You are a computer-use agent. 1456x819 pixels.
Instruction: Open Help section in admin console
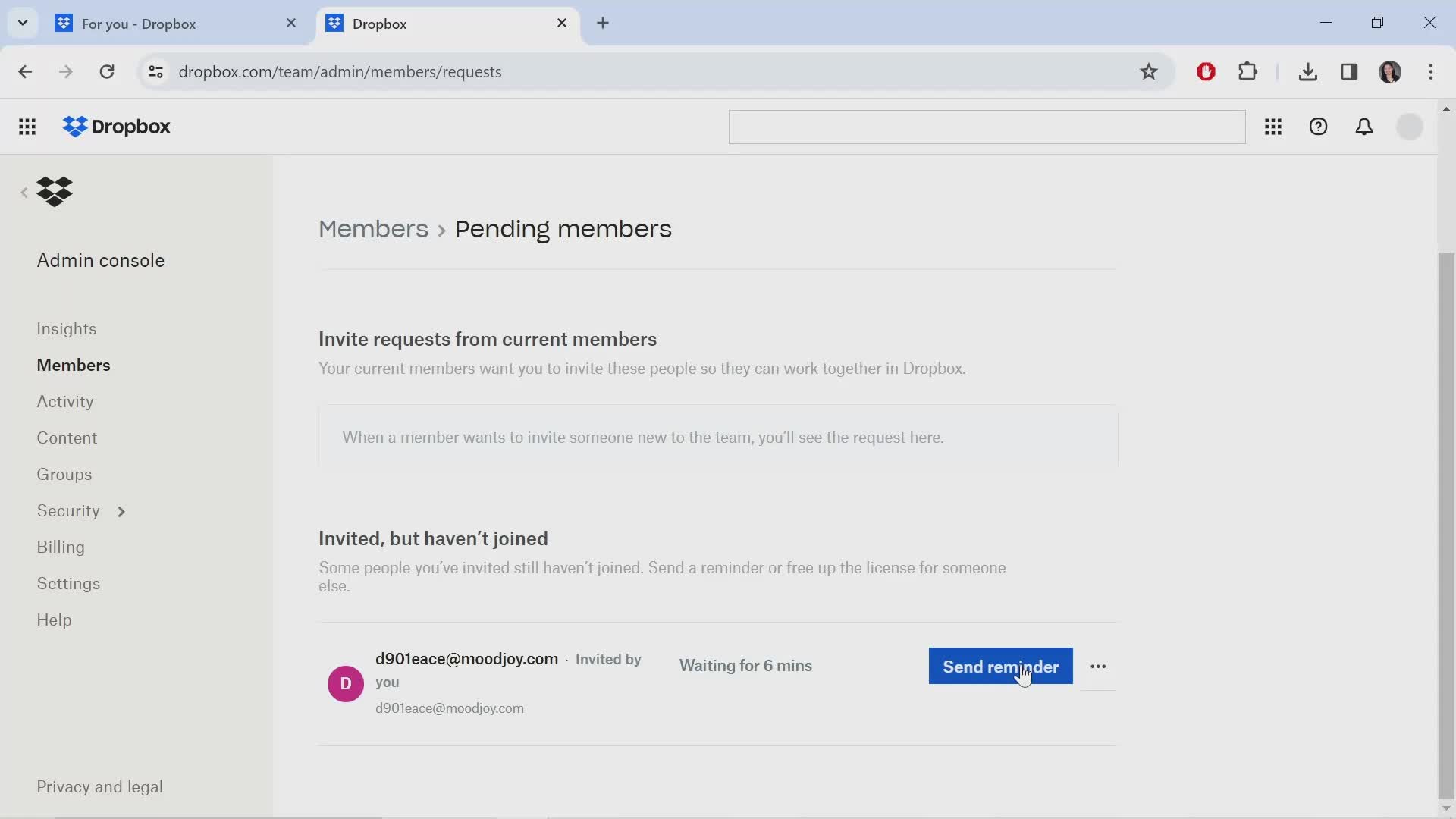tap(54, 619)
